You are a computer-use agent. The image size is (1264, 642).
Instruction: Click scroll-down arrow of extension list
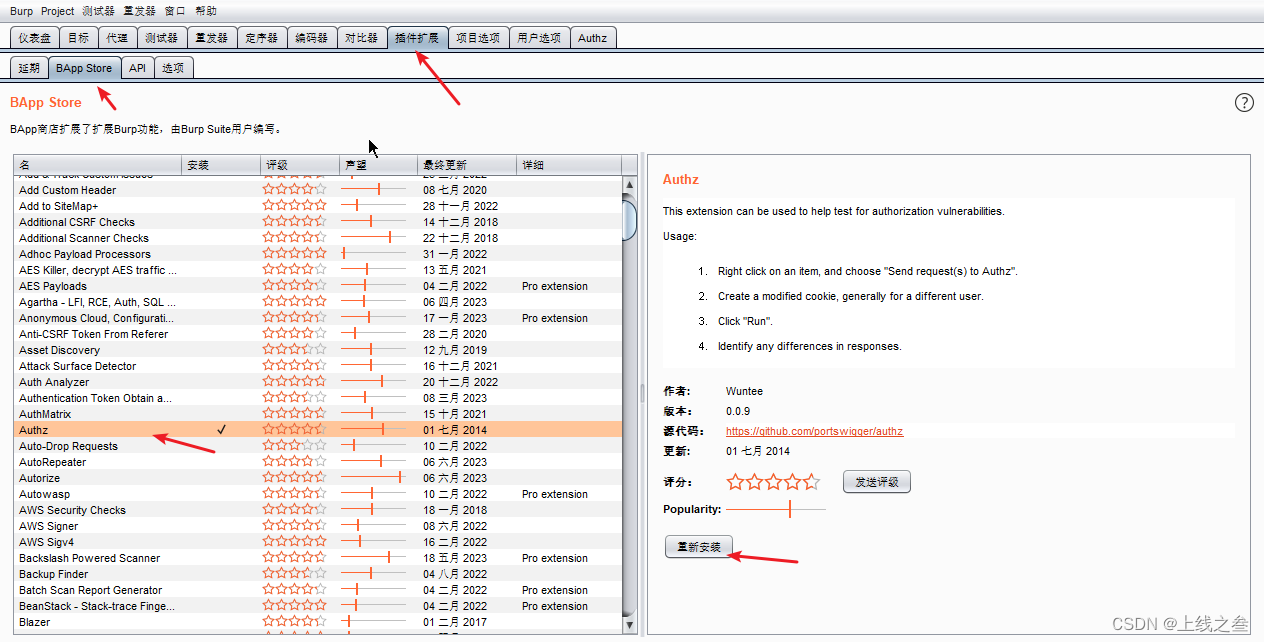[x=630, y=626]
